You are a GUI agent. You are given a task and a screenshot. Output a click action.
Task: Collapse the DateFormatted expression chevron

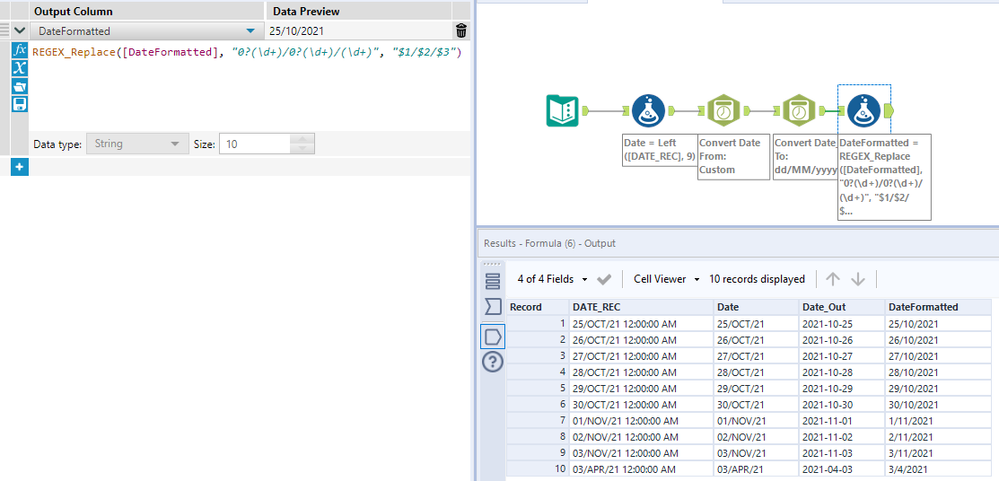20,30
